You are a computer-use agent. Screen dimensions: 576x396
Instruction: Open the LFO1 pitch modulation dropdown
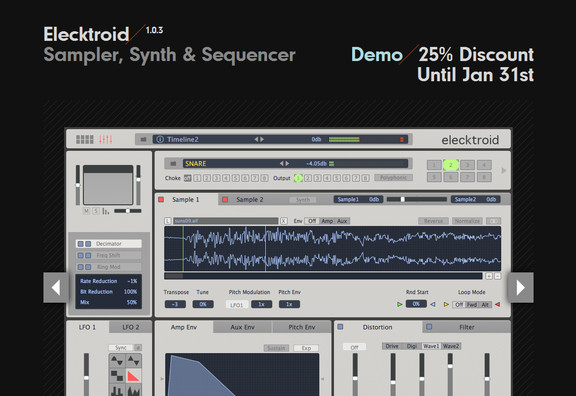click(237, 305)
